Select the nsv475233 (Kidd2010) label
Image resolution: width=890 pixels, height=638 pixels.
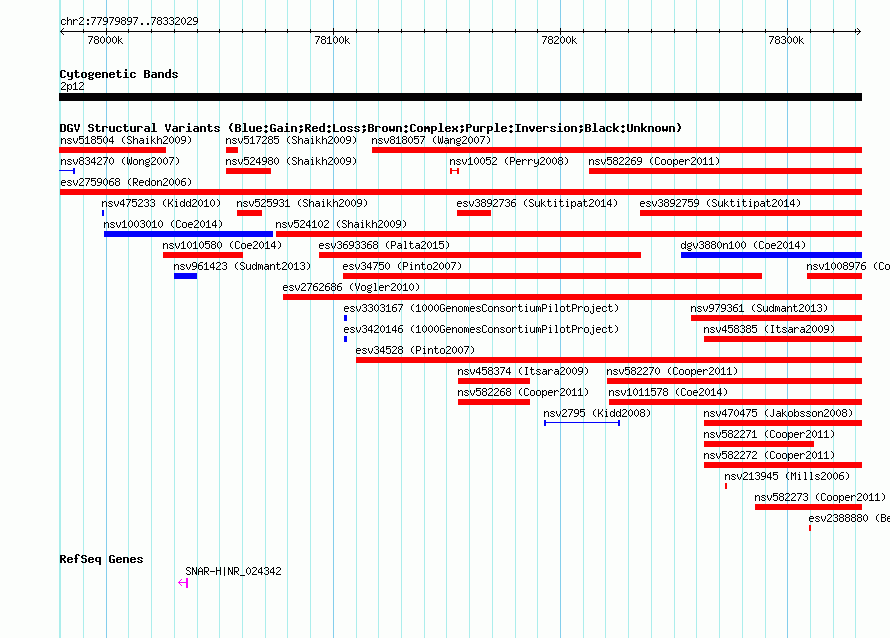(x=161, y=203)
